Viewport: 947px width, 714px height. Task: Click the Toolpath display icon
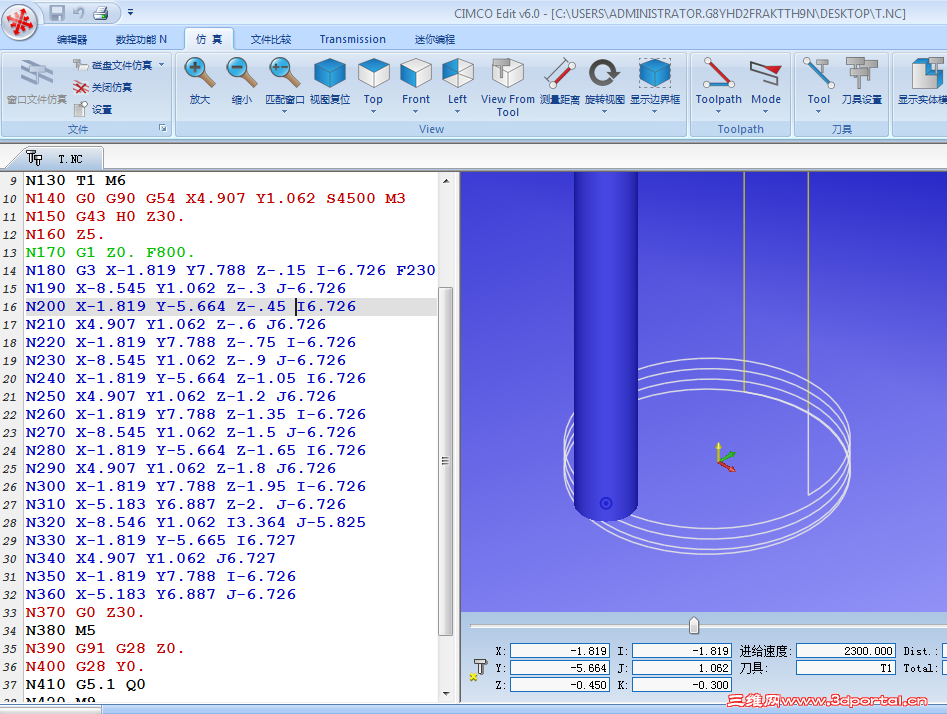point(718,73)
